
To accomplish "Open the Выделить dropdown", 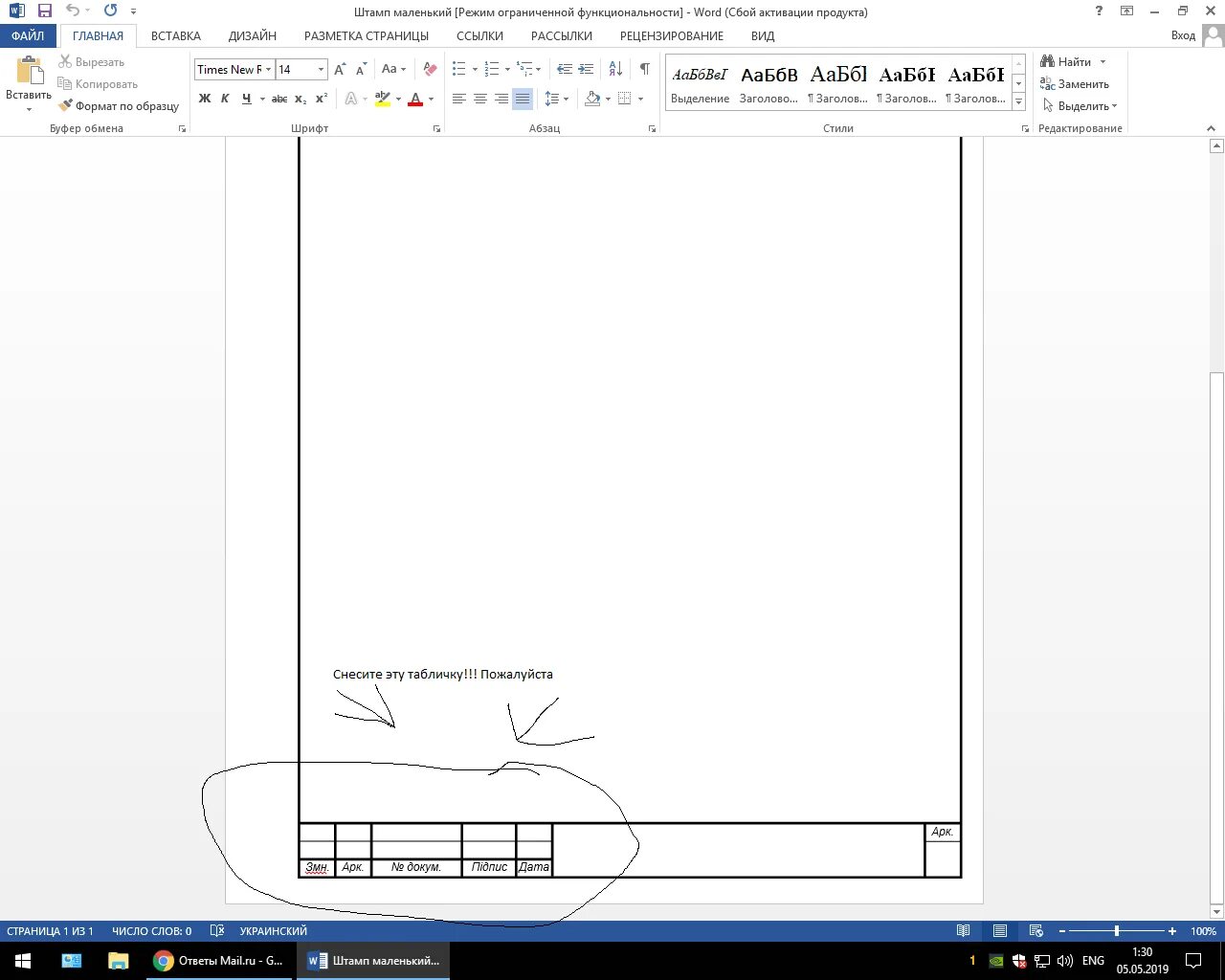I will pos(1080,106).
